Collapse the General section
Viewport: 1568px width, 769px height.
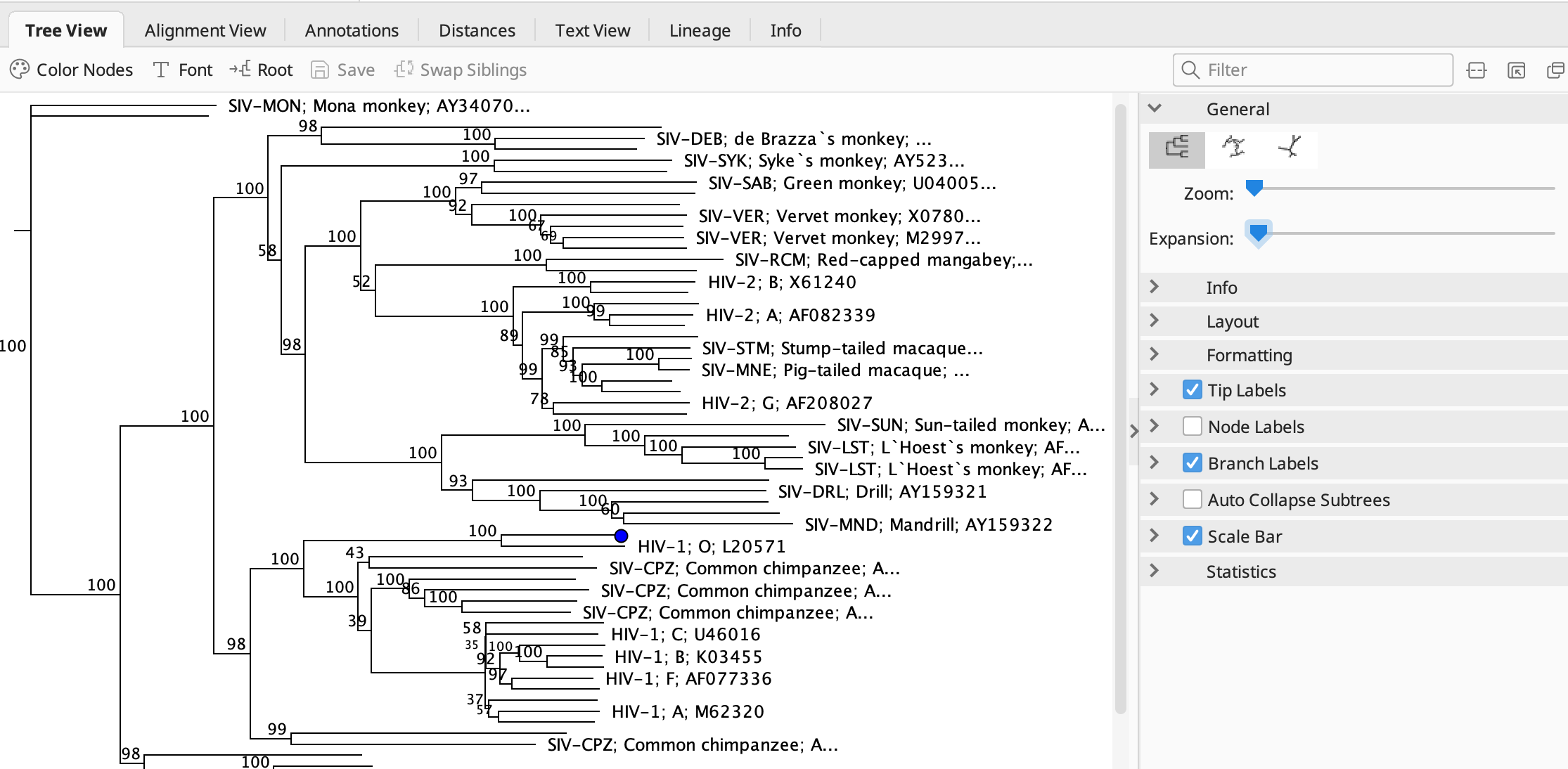click(x=1154, y=109)
